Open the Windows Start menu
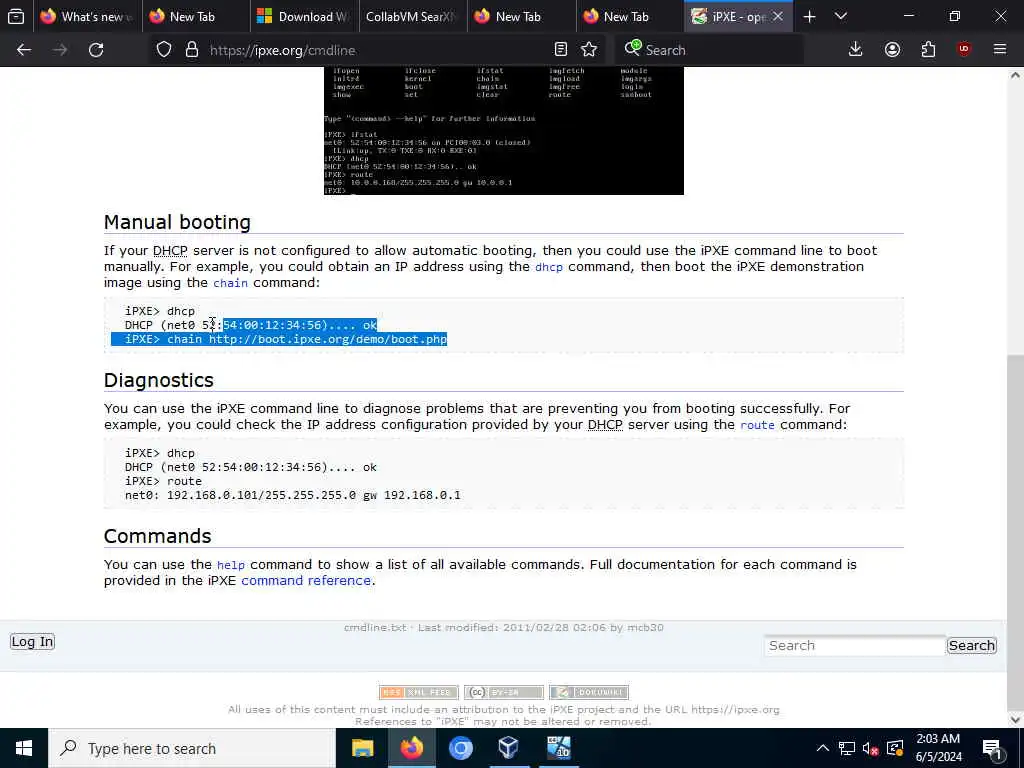1024x768 pixels. point(24,748)
